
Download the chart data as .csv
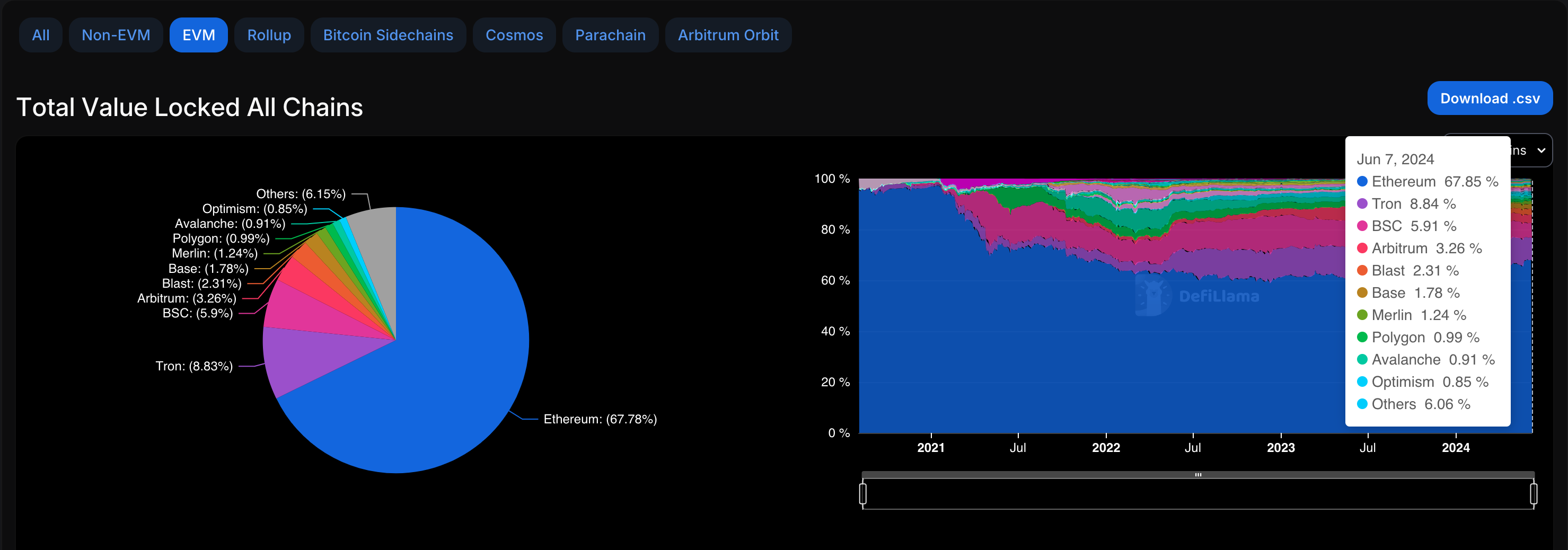[x=1490, y=98]
